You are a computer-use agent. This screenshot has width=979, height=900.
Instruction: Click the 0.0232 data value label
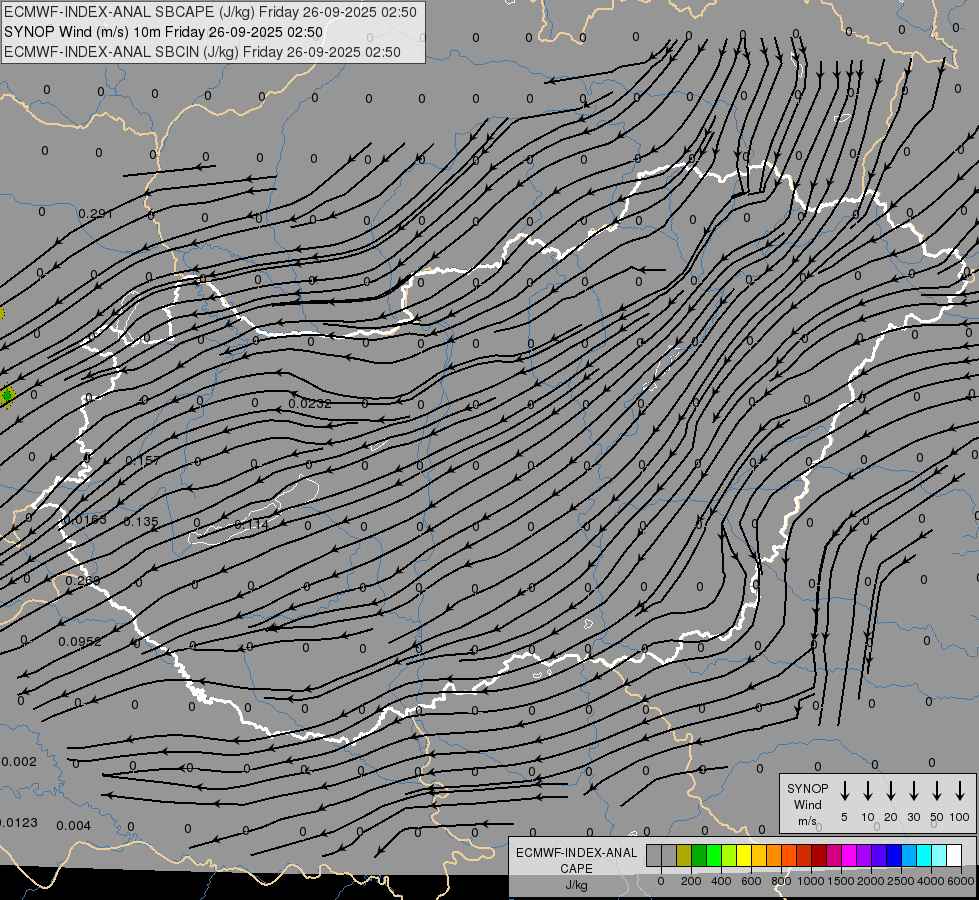309,403
